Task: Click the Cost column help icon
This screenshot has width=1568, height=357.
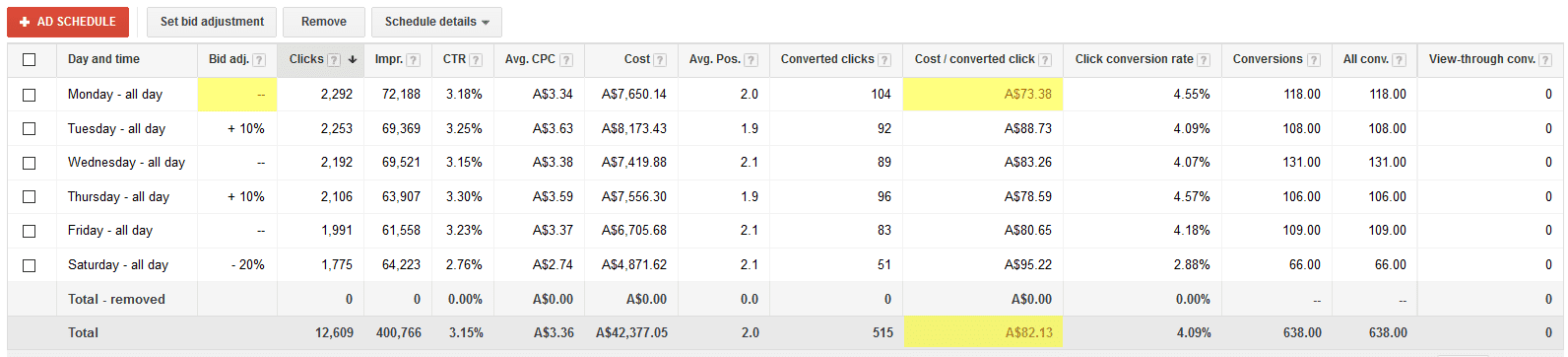Action: [x=660, y=60]
